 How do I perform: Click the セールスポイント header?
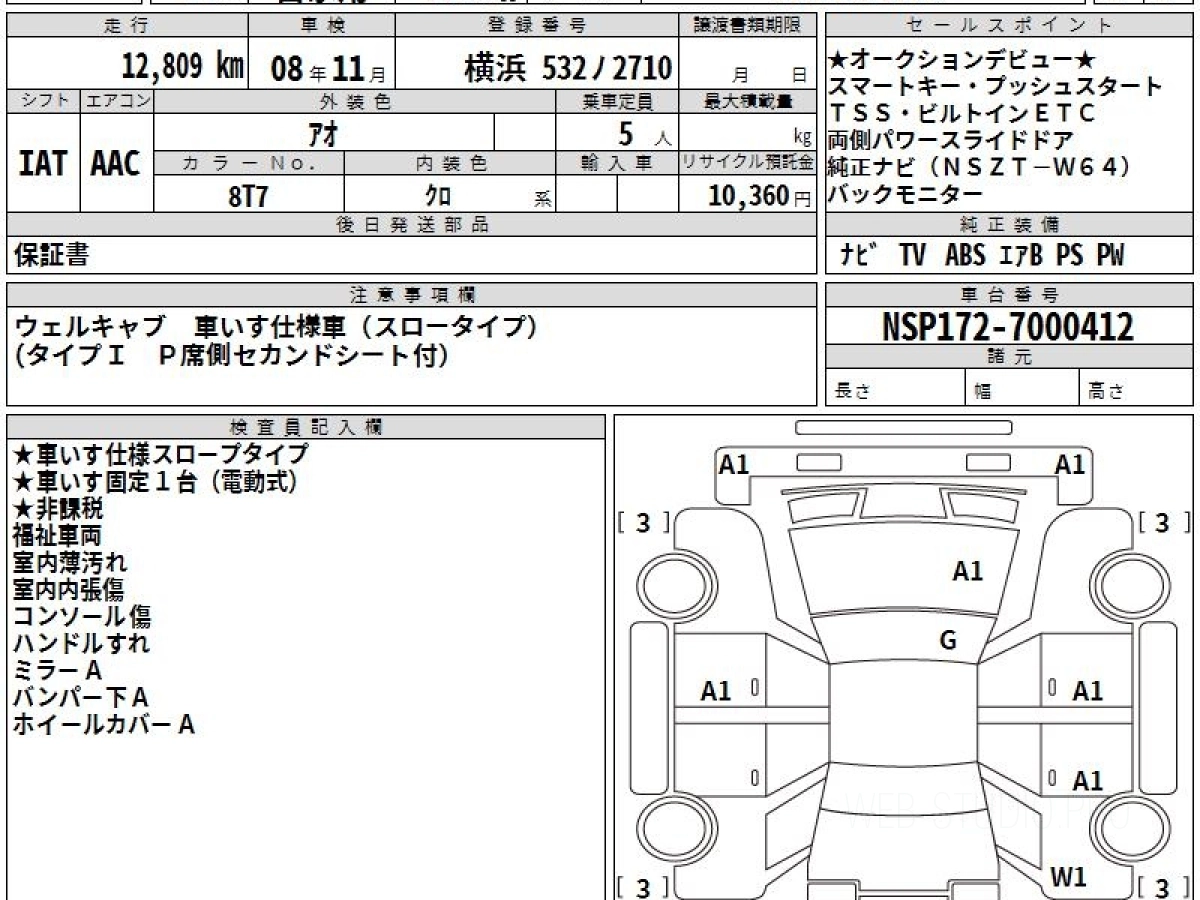(x=1010, y=25)
